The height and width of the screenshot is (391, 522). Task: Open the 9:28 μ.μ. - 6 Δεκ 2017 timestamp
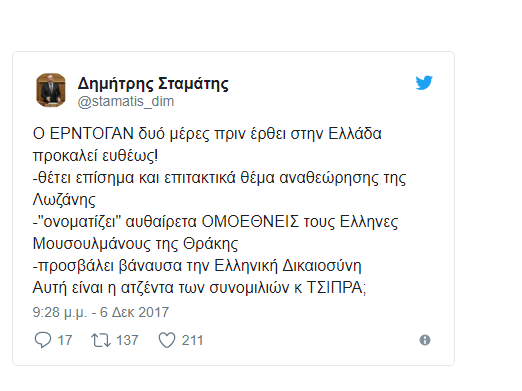coord(101,312)
